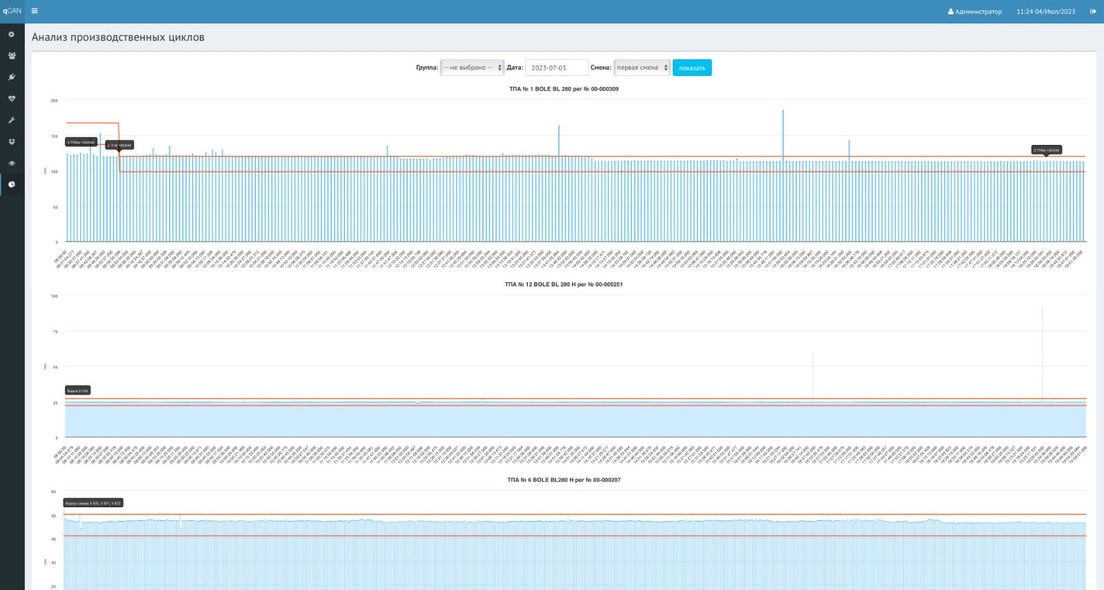Open the heartbeat monitoring sidebar icon

click(11, 99)
